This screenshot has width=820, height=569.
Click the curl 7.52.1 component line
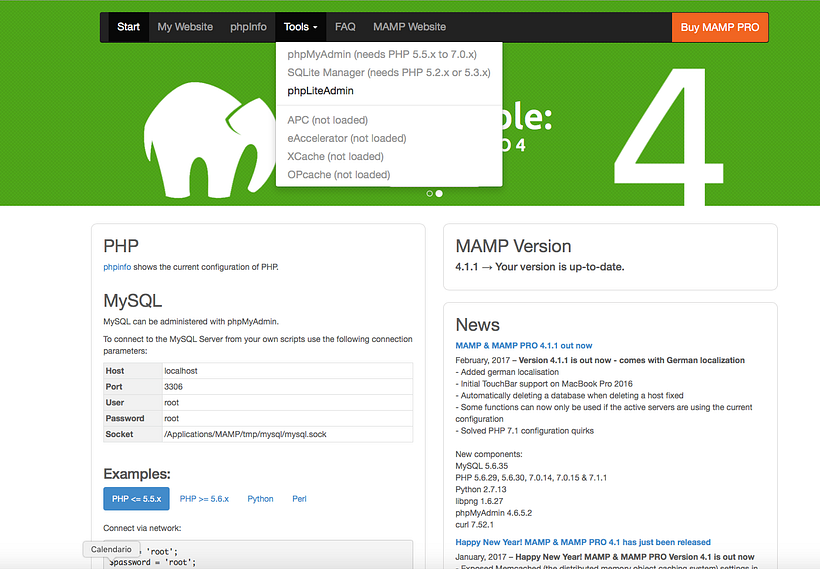(474, 525)
